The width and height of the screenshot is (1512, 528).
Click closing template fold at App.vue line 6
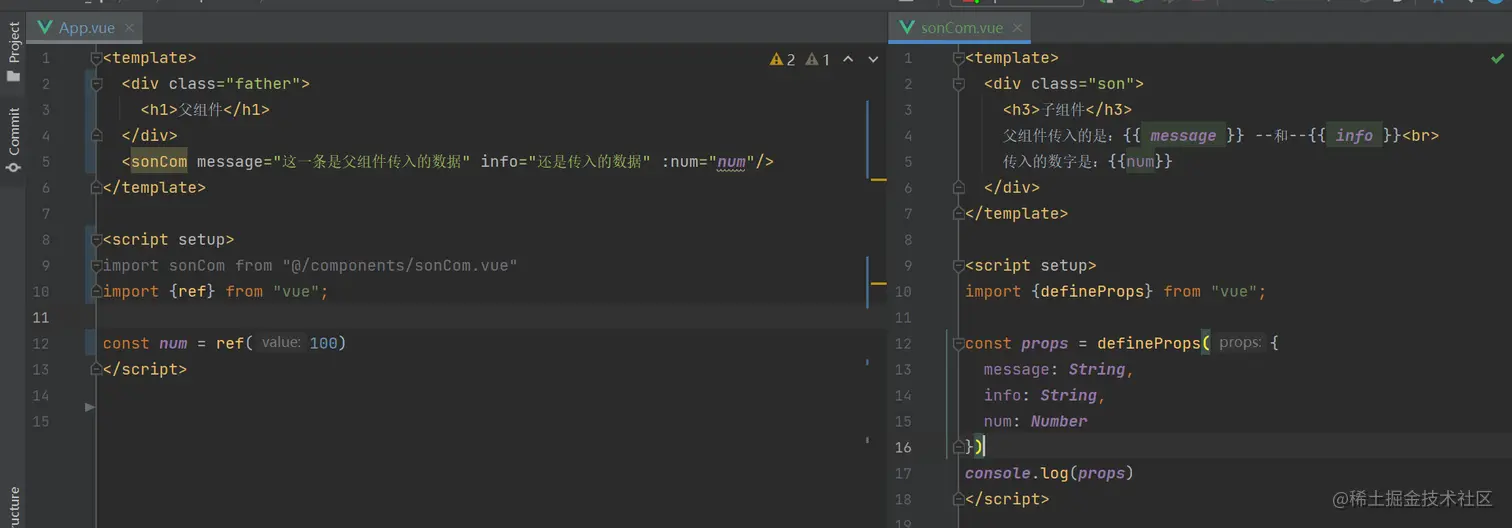[96, 189]
